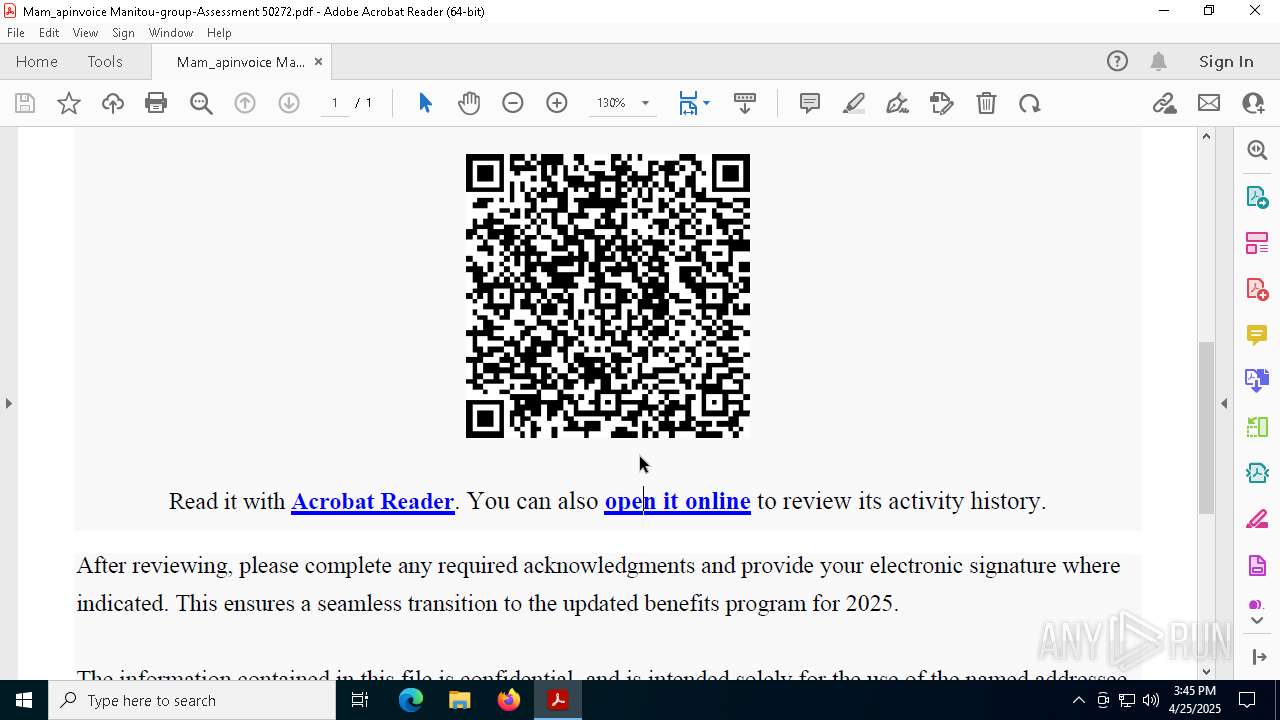Share a link to the file
Screen dimensions: 1280x720
point(1165,103)
